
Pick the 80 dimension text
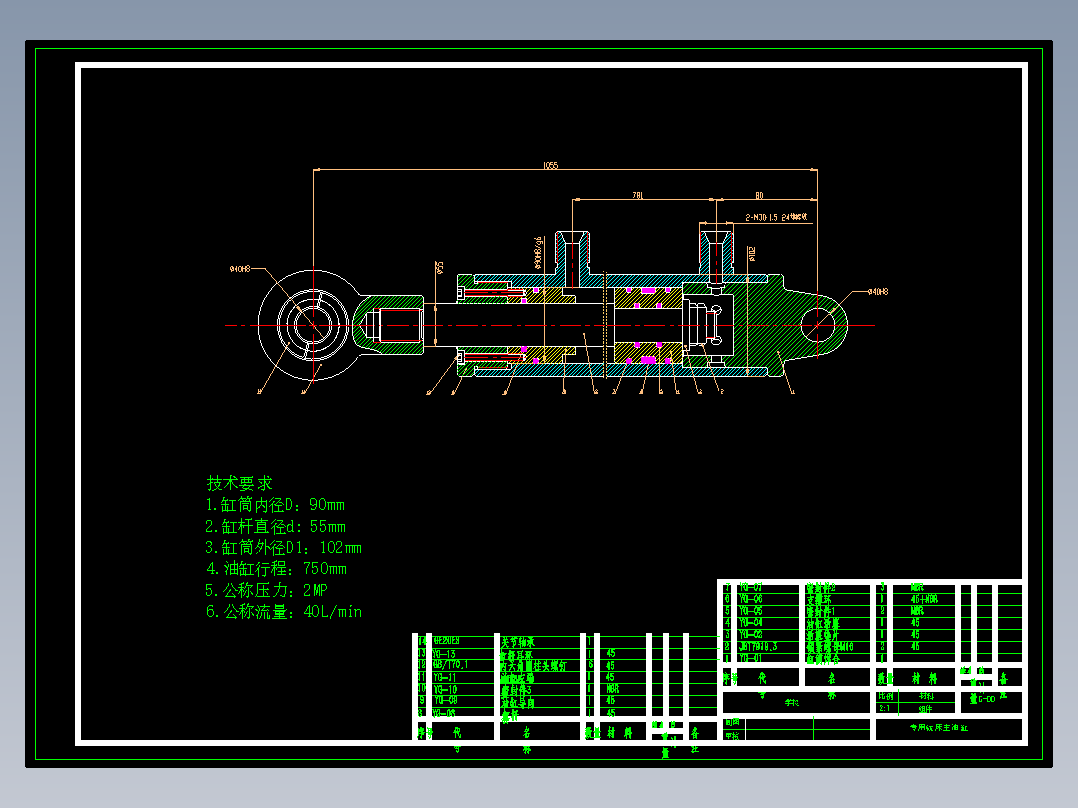[x=759, y=196]
